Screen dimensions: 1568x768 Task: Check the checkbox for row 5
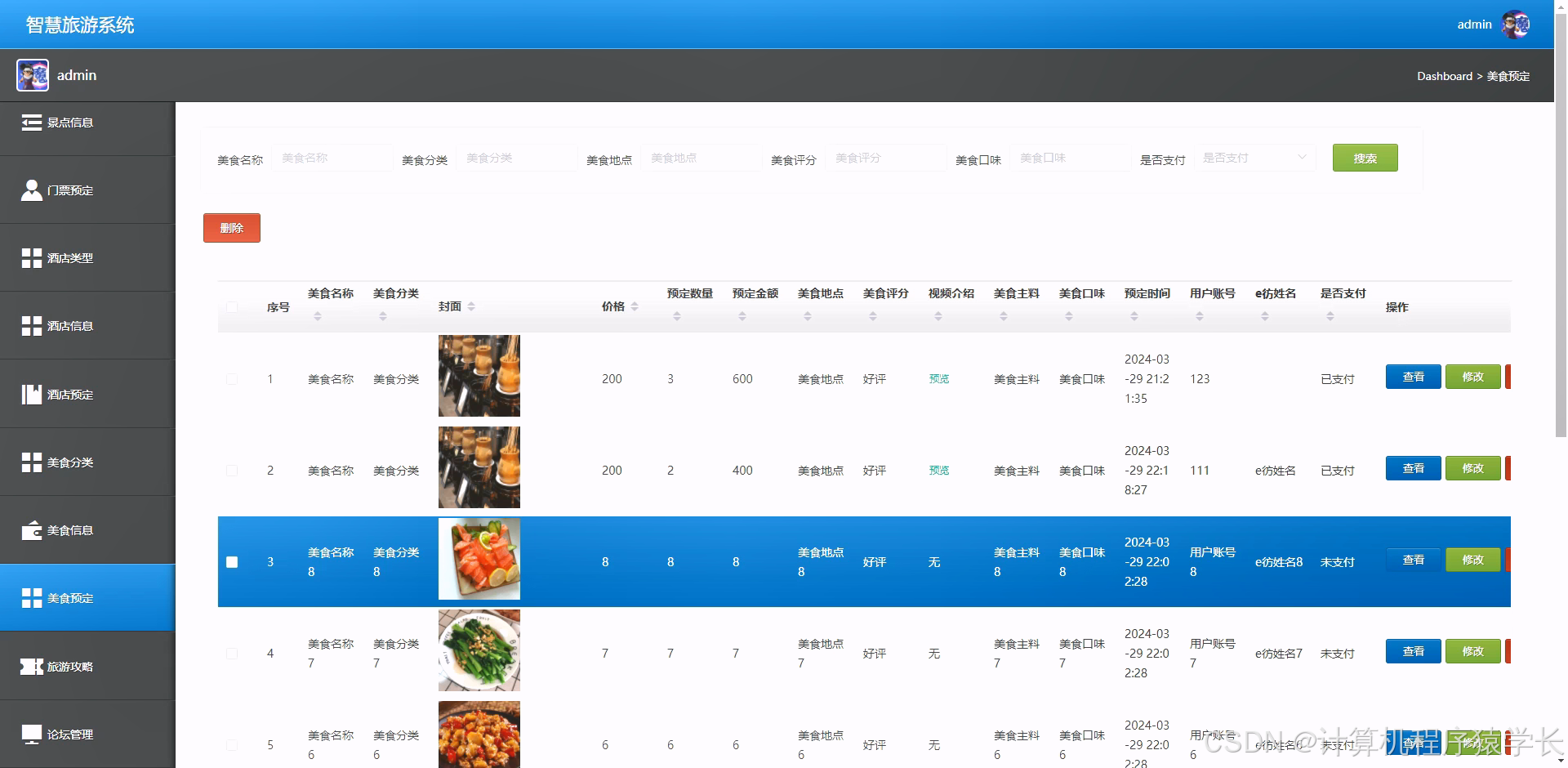(232, 745)
